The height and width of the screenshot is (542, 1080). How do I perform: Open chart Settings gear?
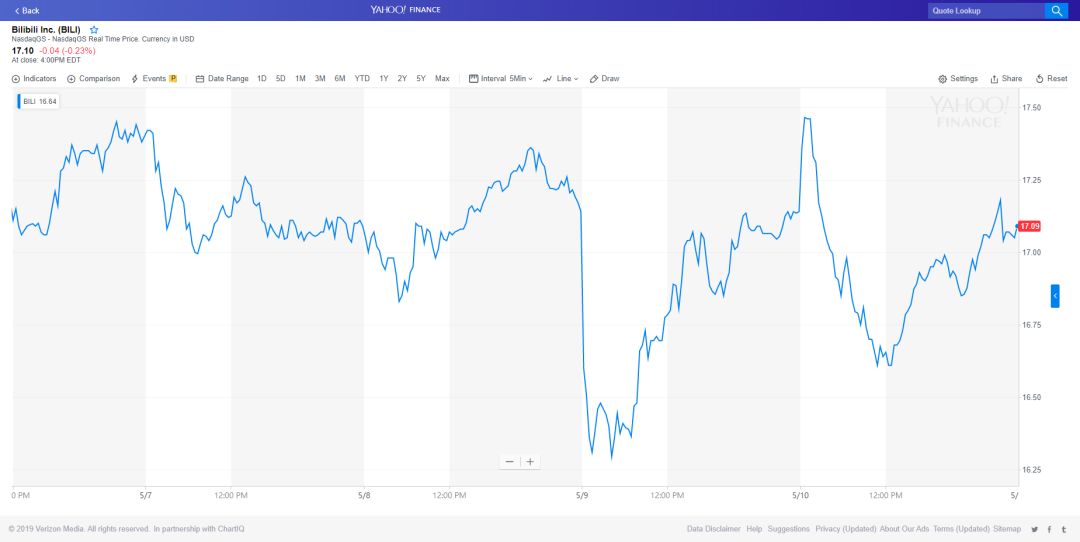point(958,79)
